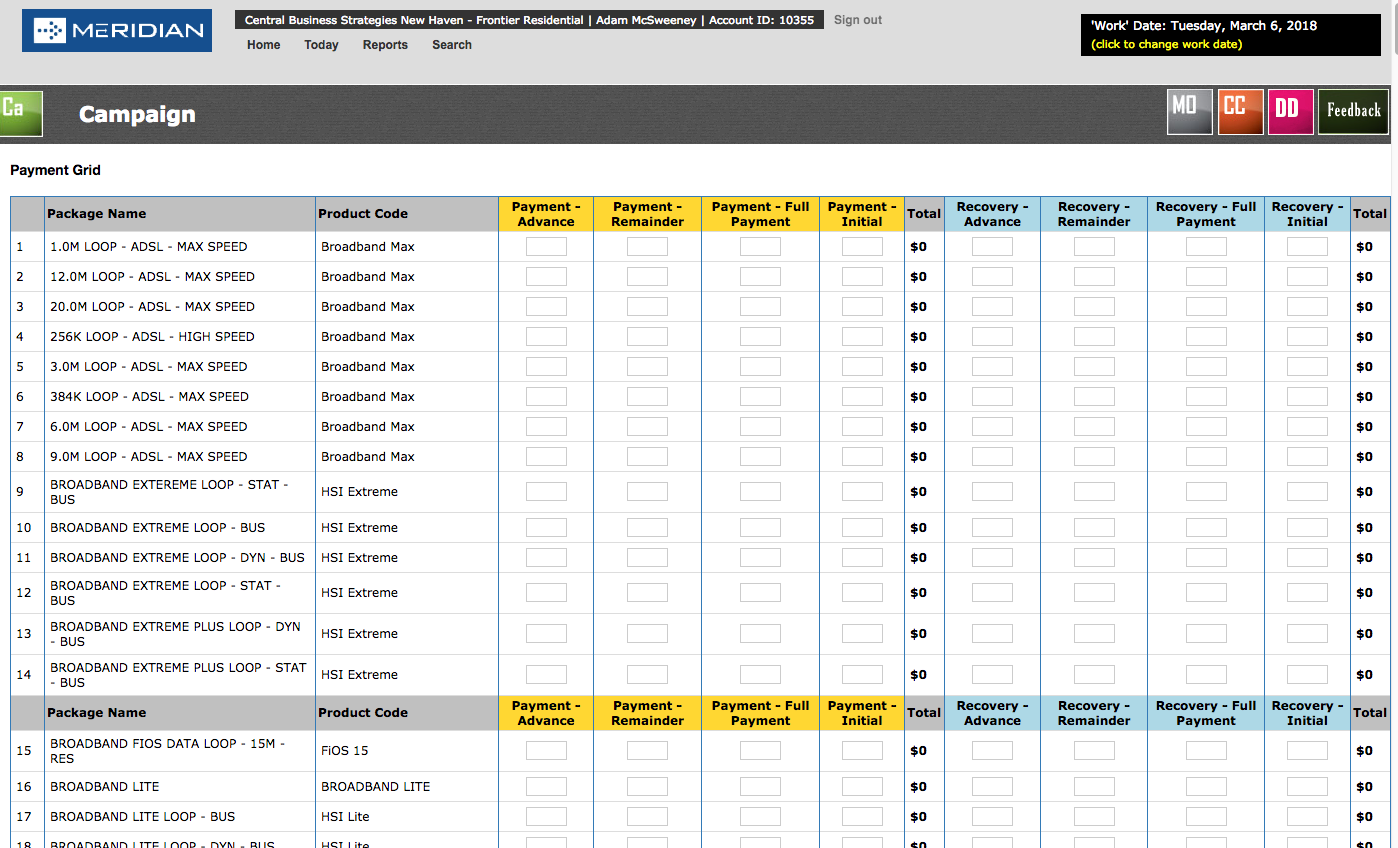Open the green Ca campaign icon

coord(20,113)
